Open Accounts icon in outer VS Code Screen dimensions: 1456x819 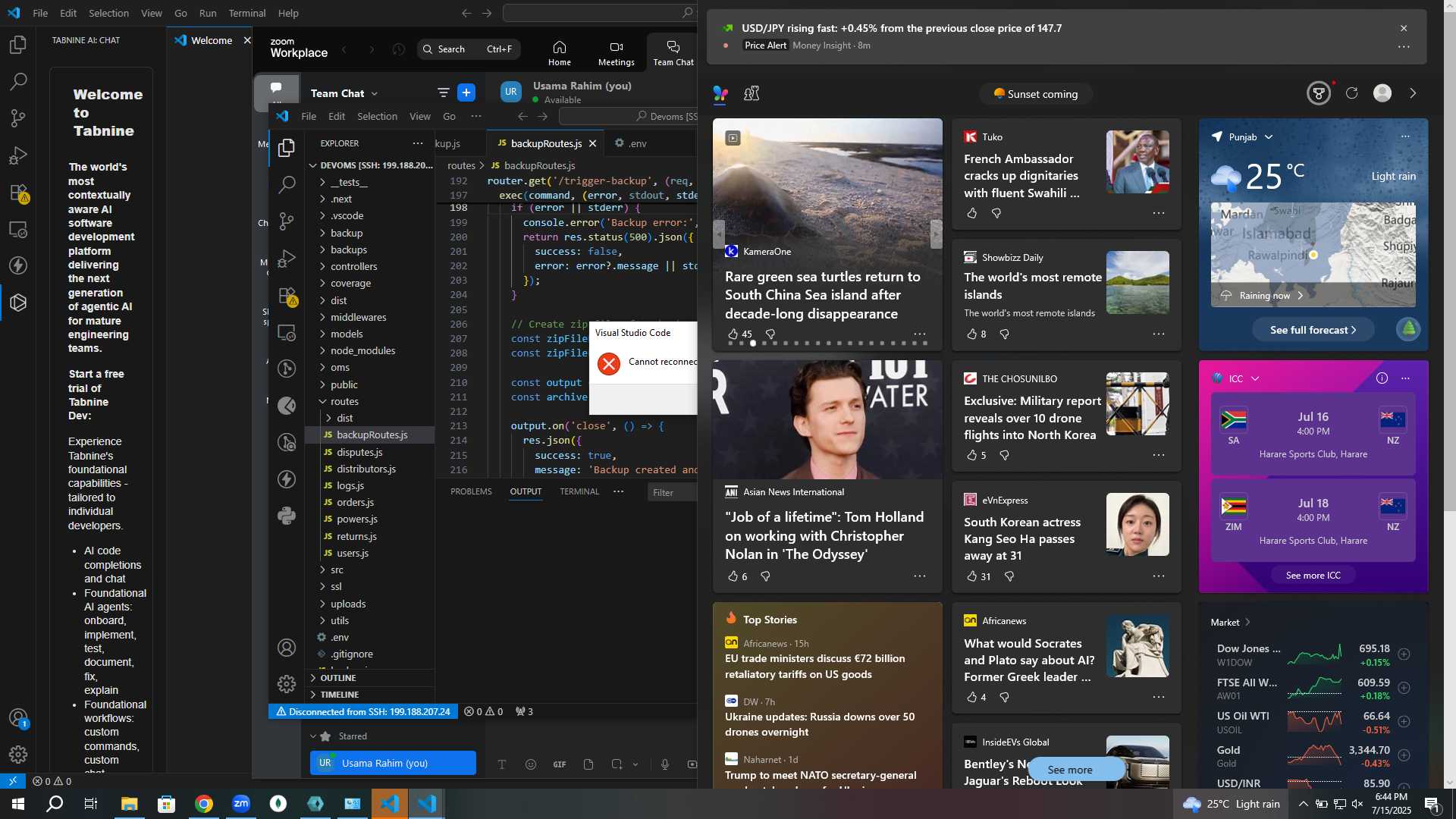(x=18, y=717)
